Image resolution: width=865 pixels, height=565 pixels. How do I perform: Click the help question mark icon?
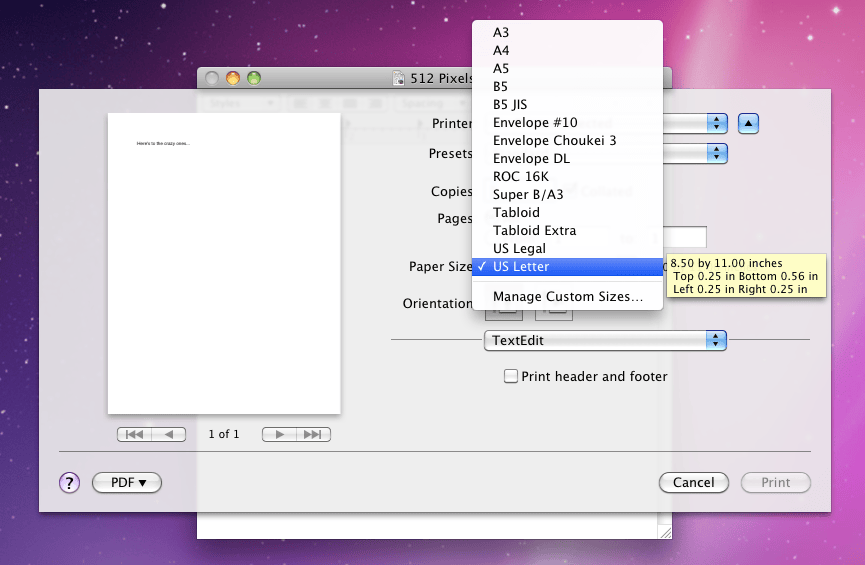70,483
